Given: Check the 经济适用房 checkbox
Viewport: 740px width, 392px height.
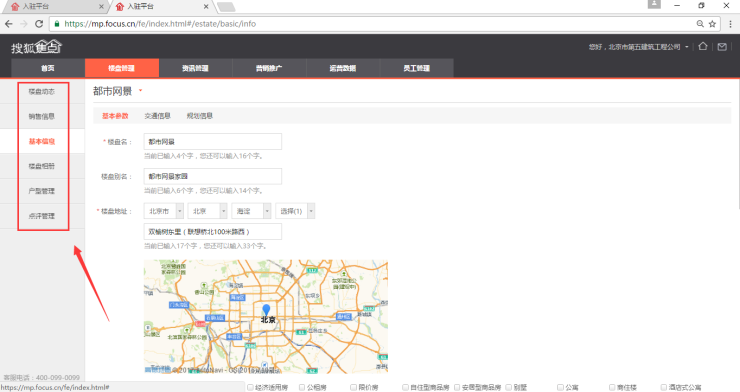Looking at the screenshot, I should [251, 387].
